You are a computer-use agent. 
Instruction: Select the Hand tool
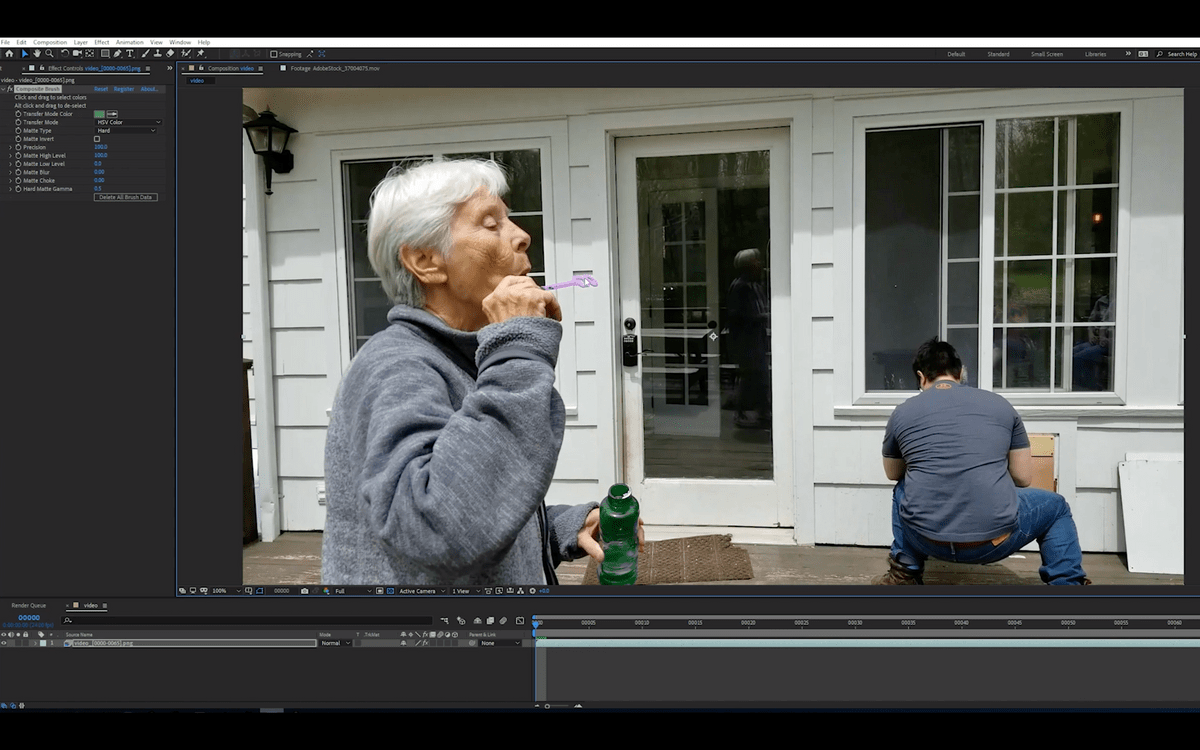[x=37, y=54]
